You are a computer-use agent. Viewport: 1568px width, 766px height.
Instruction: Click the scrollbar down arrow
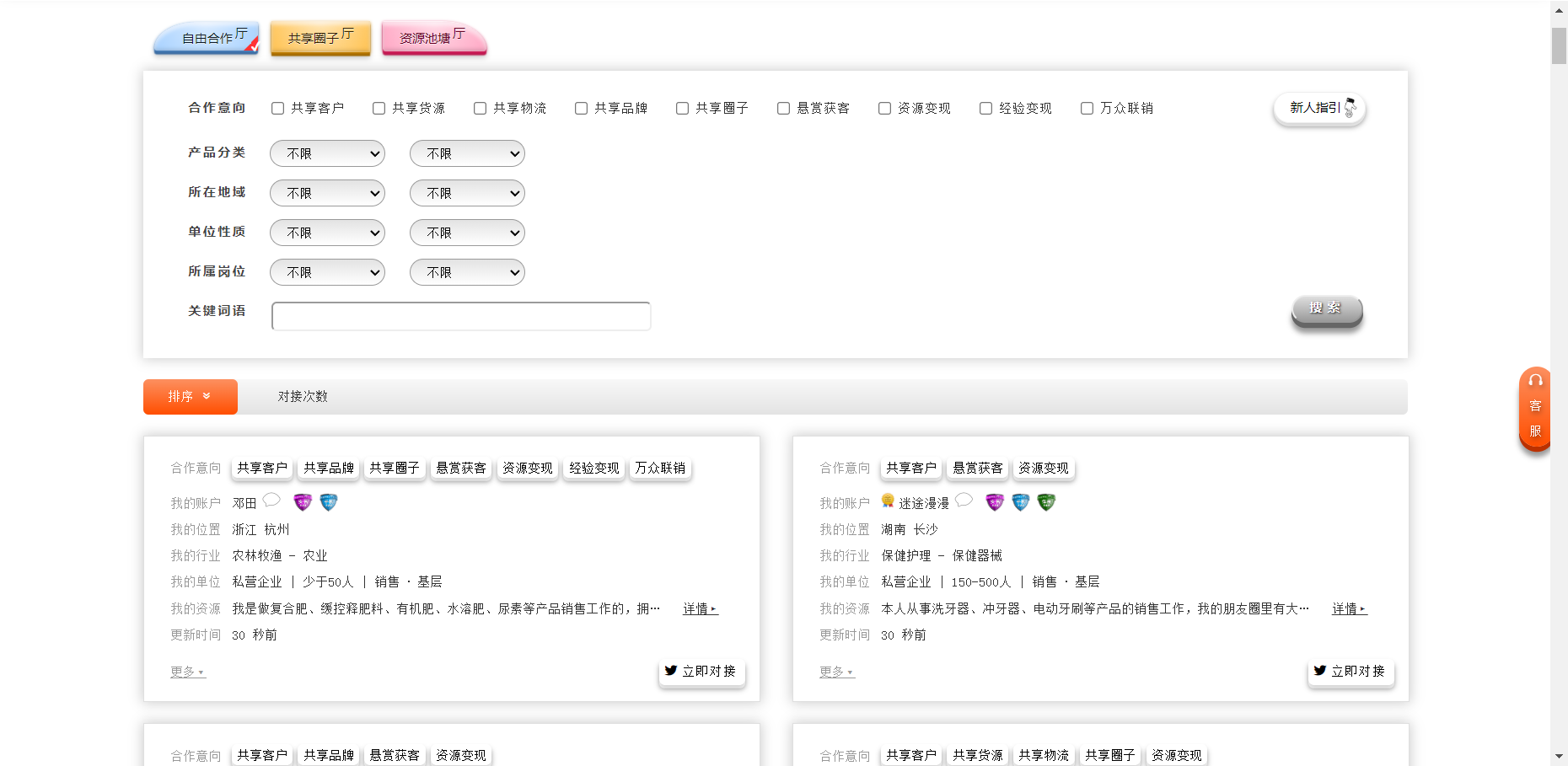pos(1559,757)
